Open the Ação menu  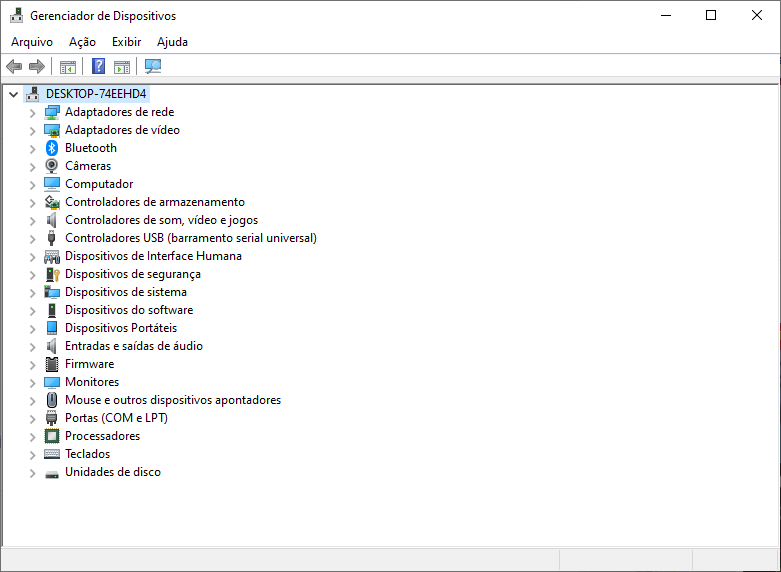[x=82, y=42]
